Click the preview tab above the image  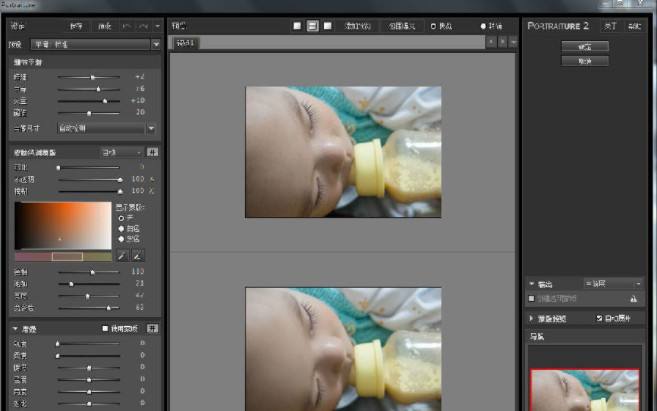[186, 43]
